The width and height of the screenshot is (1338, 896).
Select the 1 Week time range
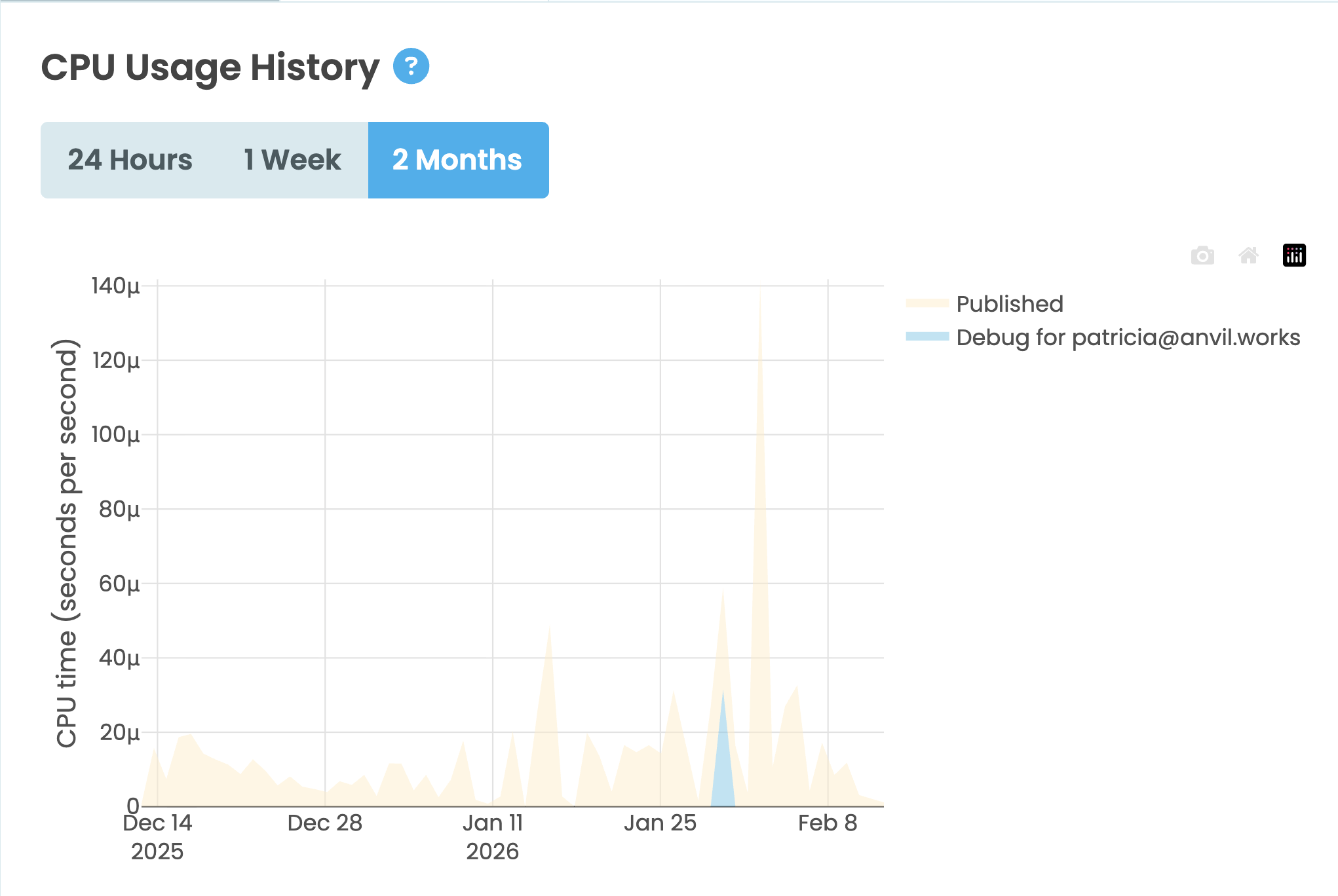click(292, 160)
